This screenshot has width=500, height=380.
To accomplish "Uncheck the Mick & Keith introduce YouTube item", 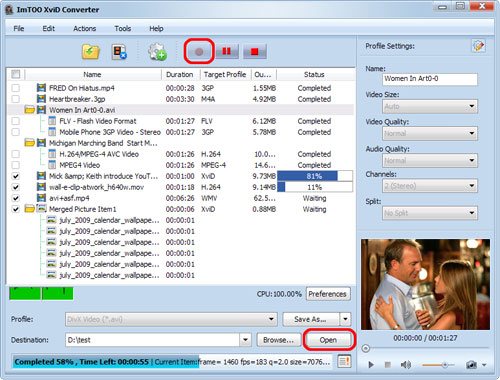I will tap(16, 176).
